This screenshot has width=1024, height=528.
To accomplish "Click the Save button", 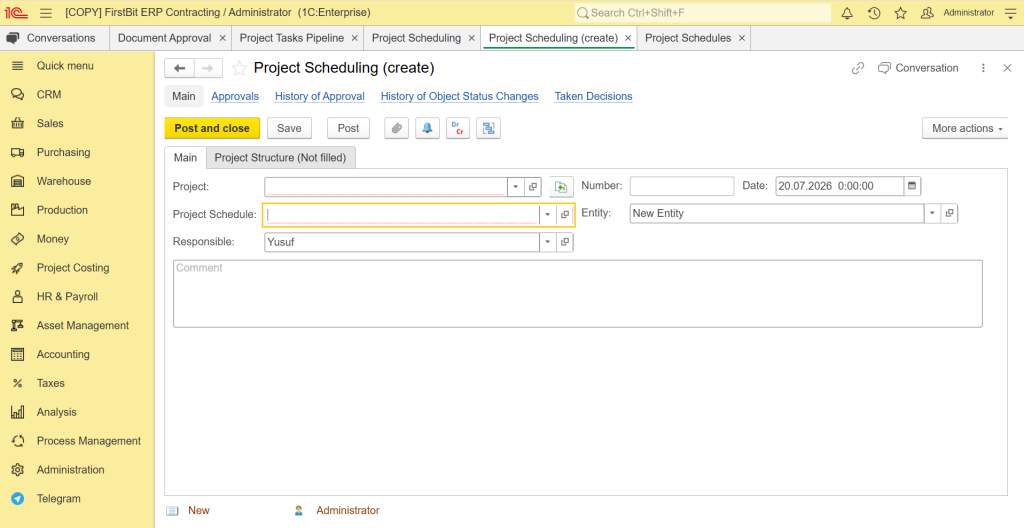I will [x=289, y=128].
